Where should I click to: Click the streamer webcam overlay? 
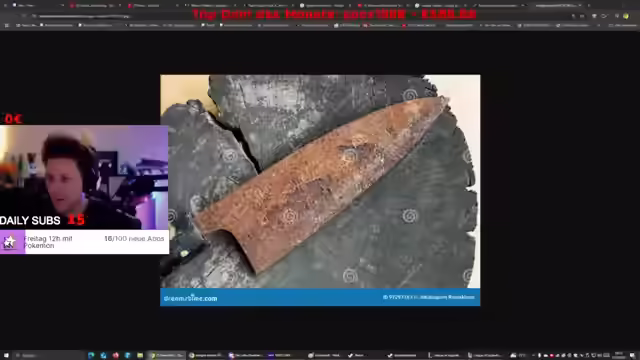tap(84, 177)
